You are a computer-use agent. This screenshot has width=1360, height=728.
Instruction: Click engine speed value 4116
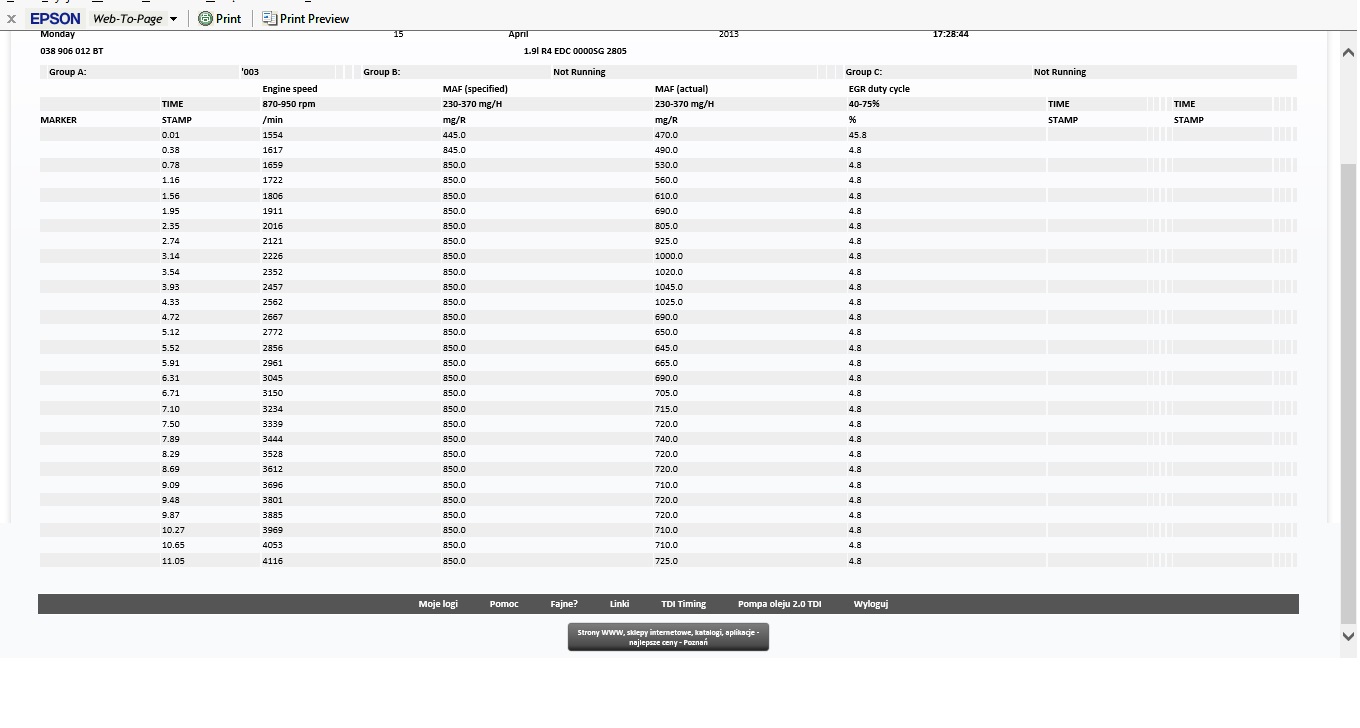coord(272,561)
